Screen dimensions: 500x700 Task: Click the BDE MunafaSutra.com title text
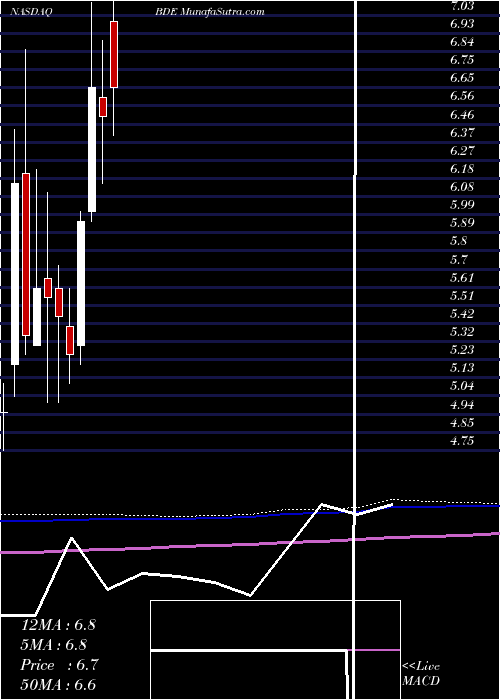pos(210,12)
